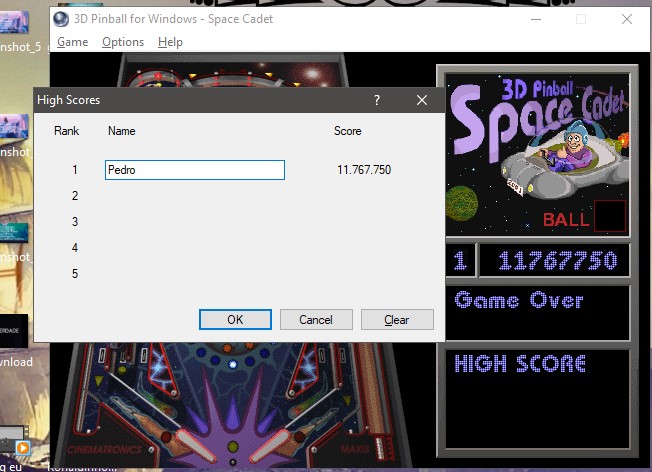Click the Name field containing Pedro
The width and height of the screenshot is (652, 472).
[x=195, y=170]
